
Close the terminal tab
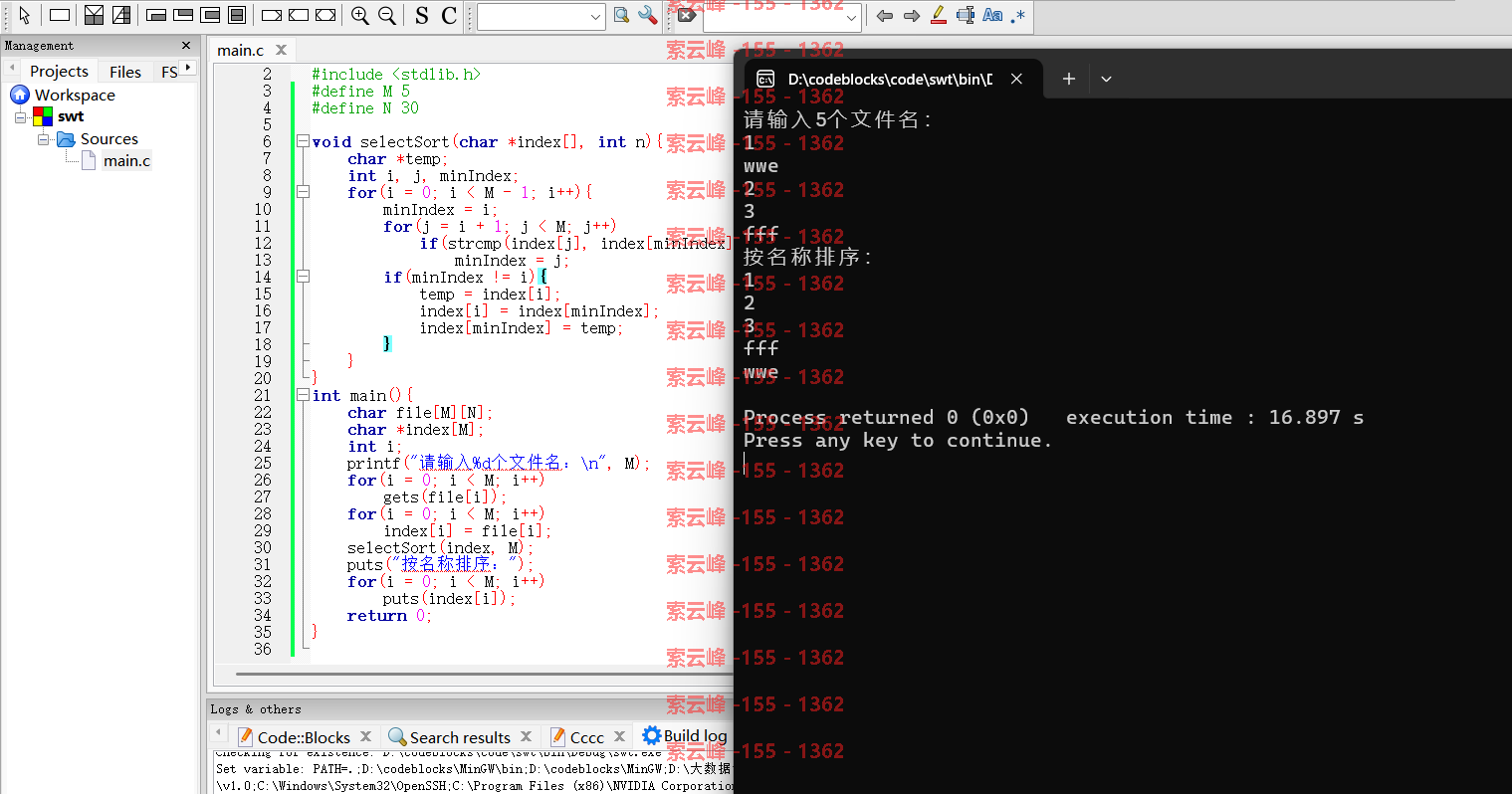[1016, 80]
